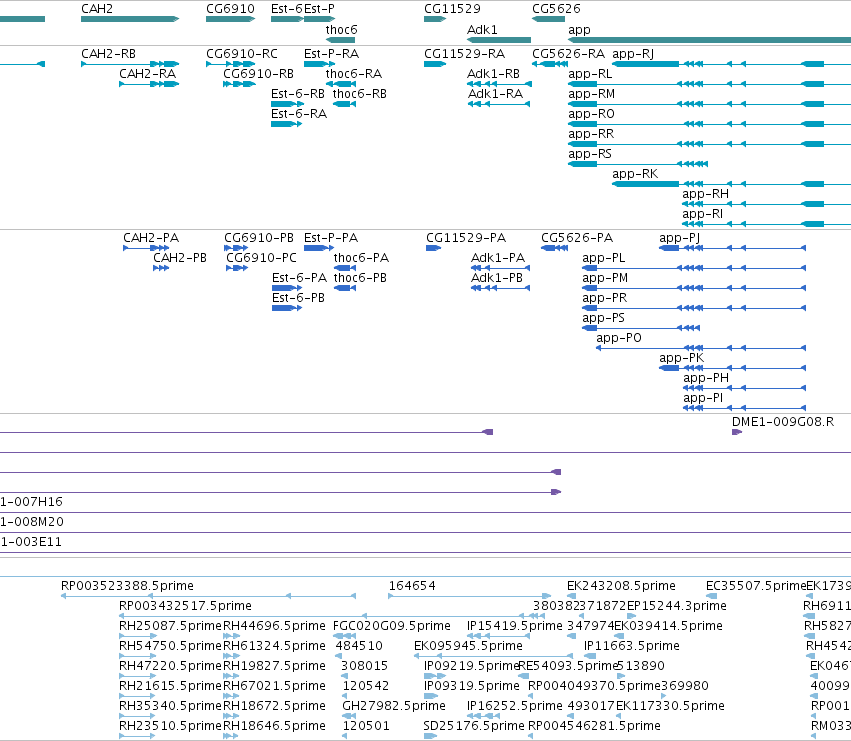The image size is (851, 741).
Task: Select the CG11529-RA transcript label
Action: (464, 54)
